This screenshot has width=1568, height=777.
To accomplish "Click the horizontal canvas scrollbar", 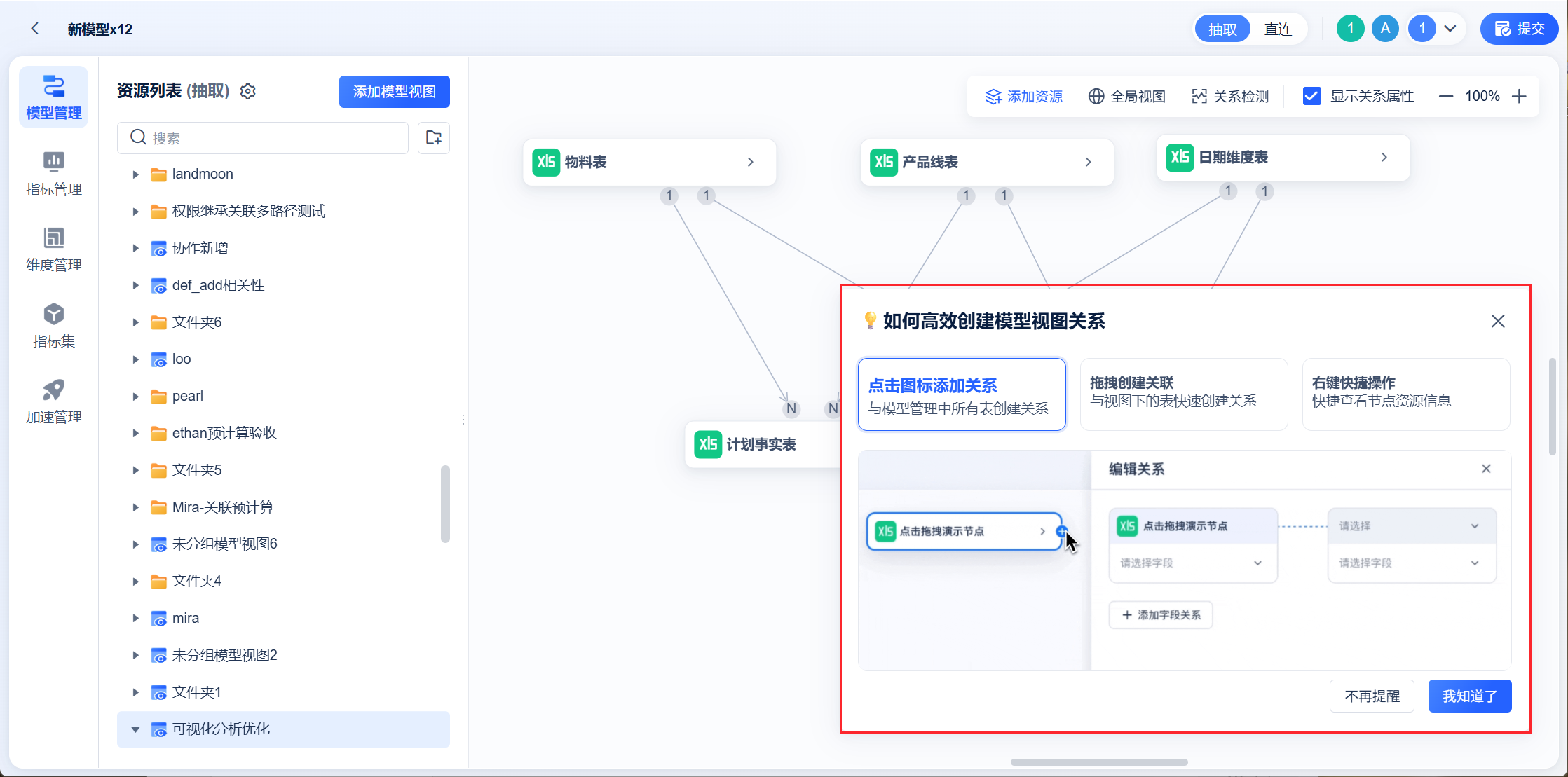I will point(1098,762).
